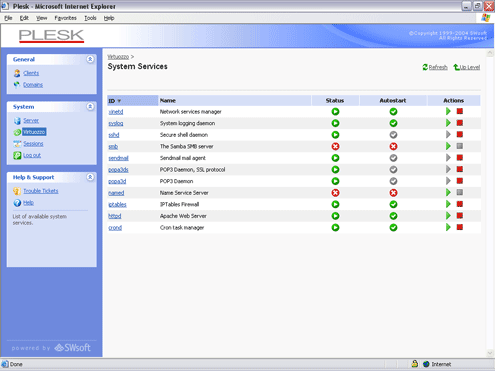Stop the popa3ds service with the red square
The image size is (495, 371).
click(460, 169)
